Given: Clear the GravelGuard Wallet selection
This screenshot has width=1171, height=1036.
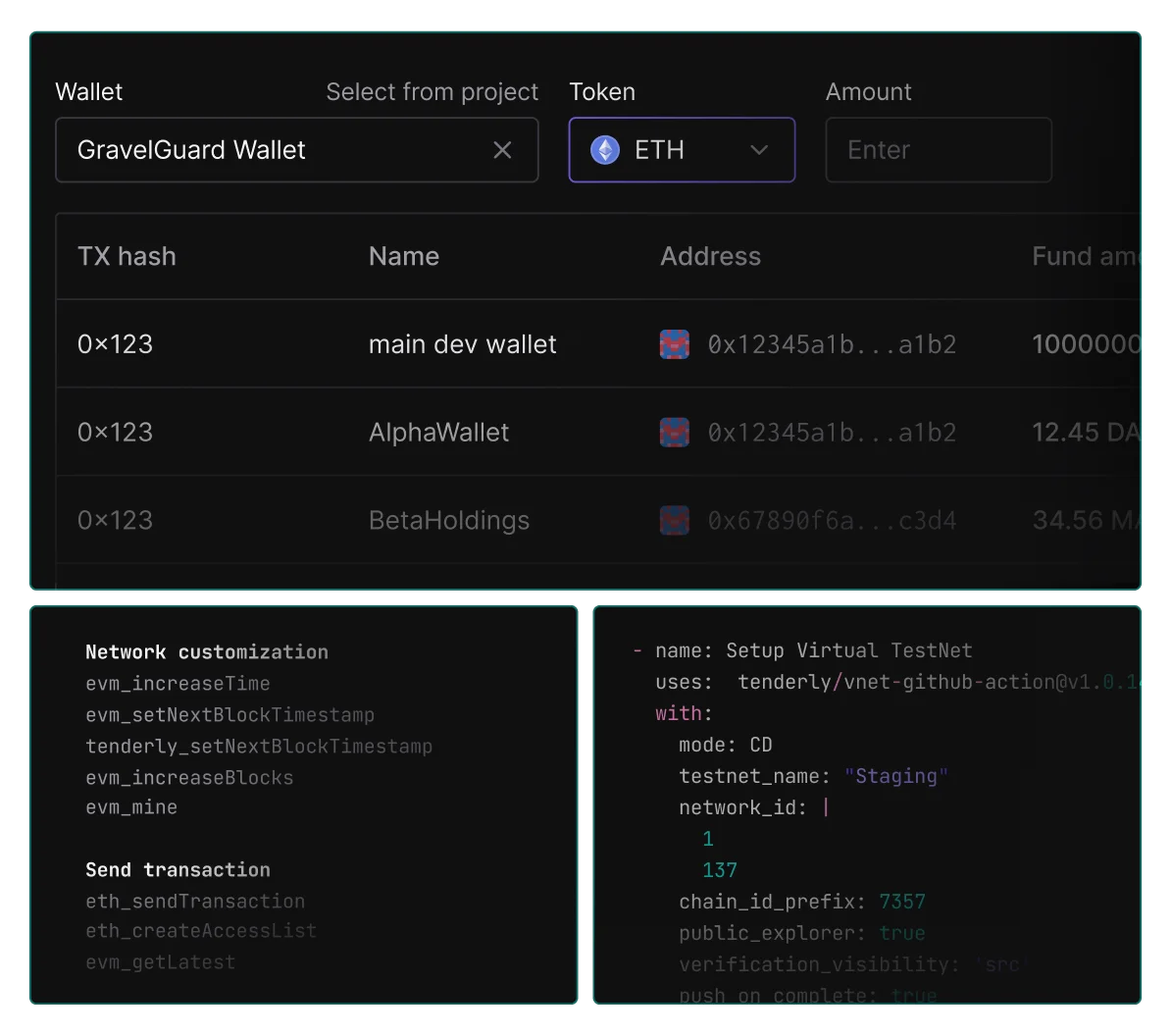Looking at the screenshot, I should click(502, 150).
